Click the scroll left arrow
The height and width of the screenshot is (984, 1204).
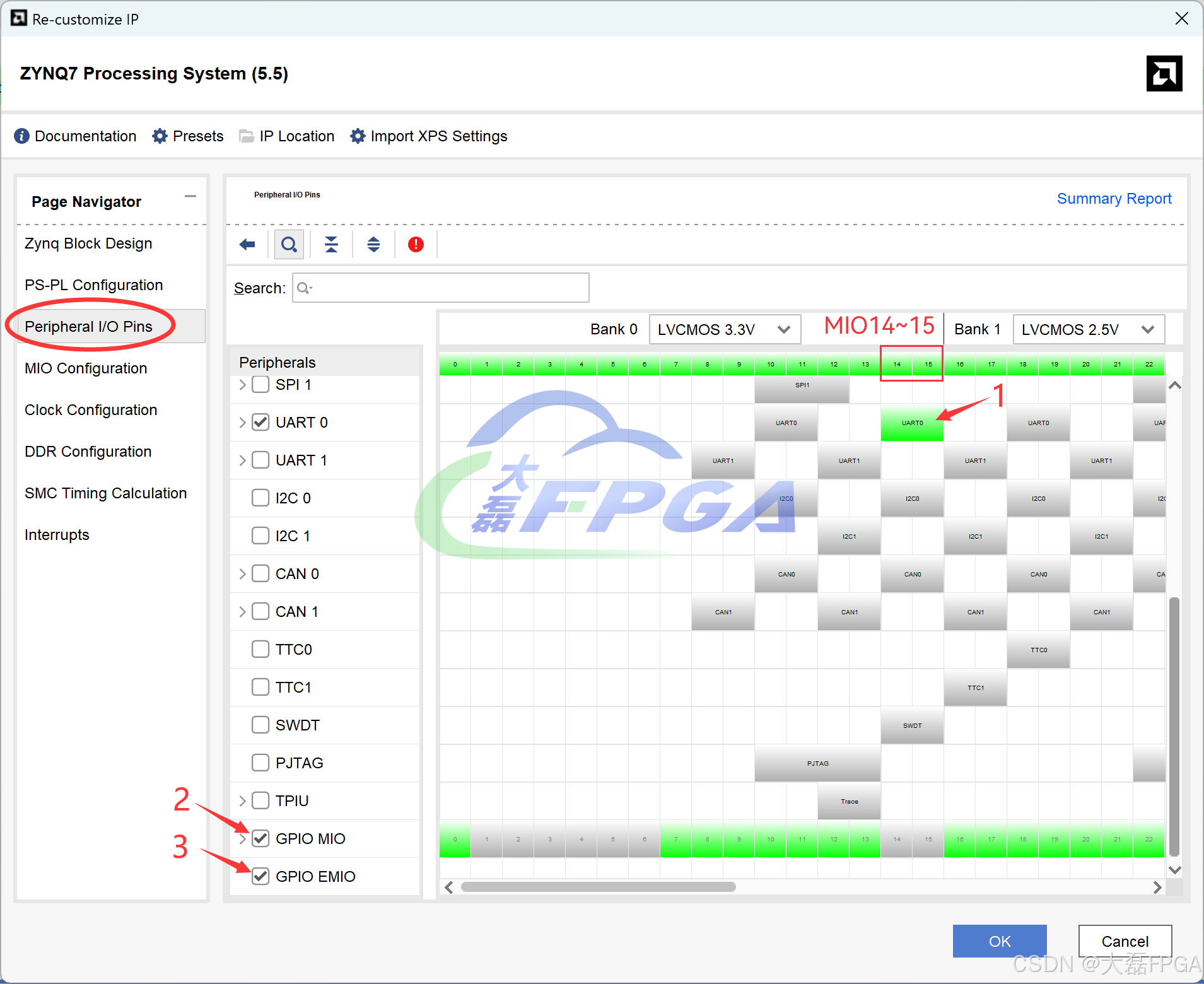[x=448, y=887]
